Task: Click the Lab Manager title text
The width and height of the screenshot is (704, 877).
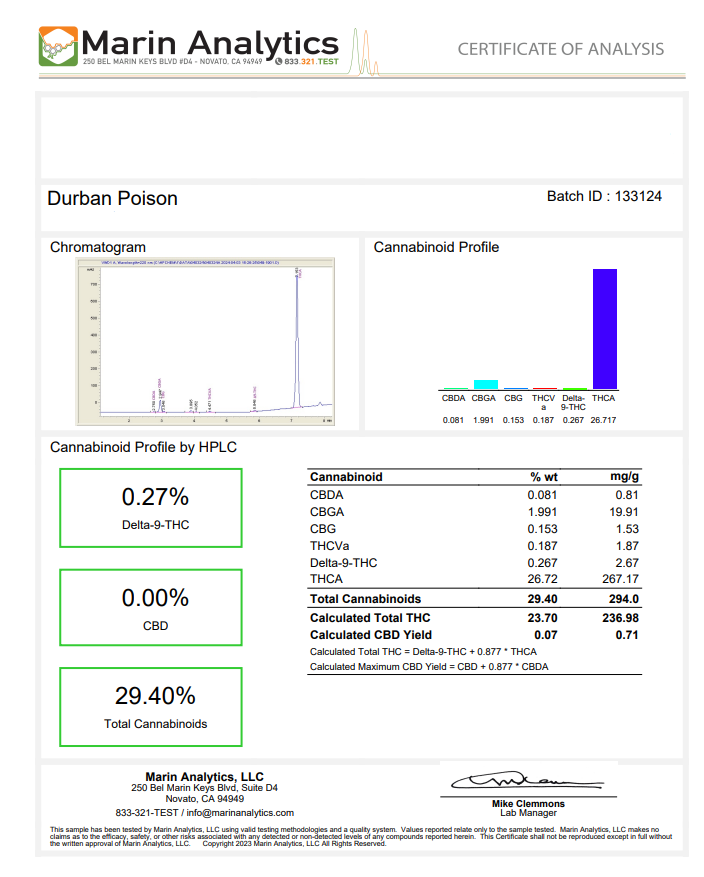Action: [x=528, y=813]
